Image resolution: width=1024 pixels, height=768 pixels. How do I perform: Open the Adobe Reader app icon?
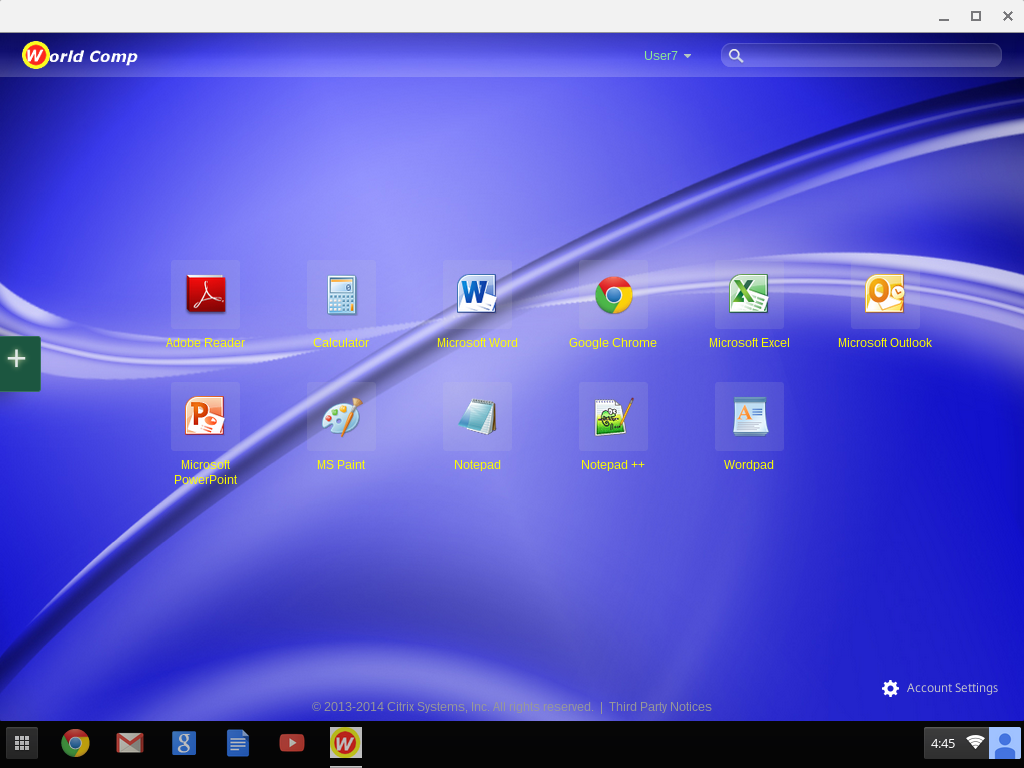point(205,295)
